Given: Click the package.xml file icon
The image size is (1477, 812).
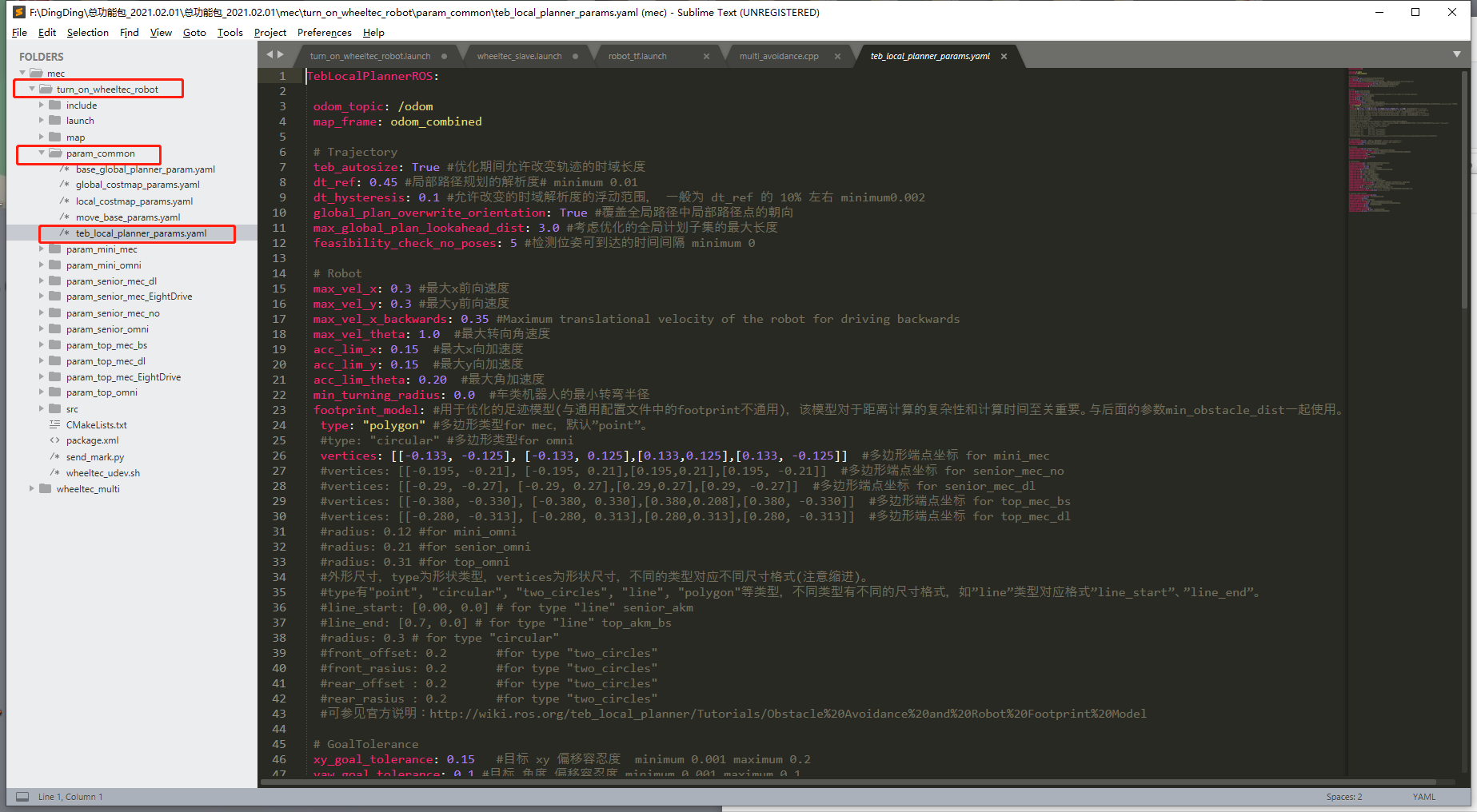Looking at the screenshot, I should click(54, 440).
